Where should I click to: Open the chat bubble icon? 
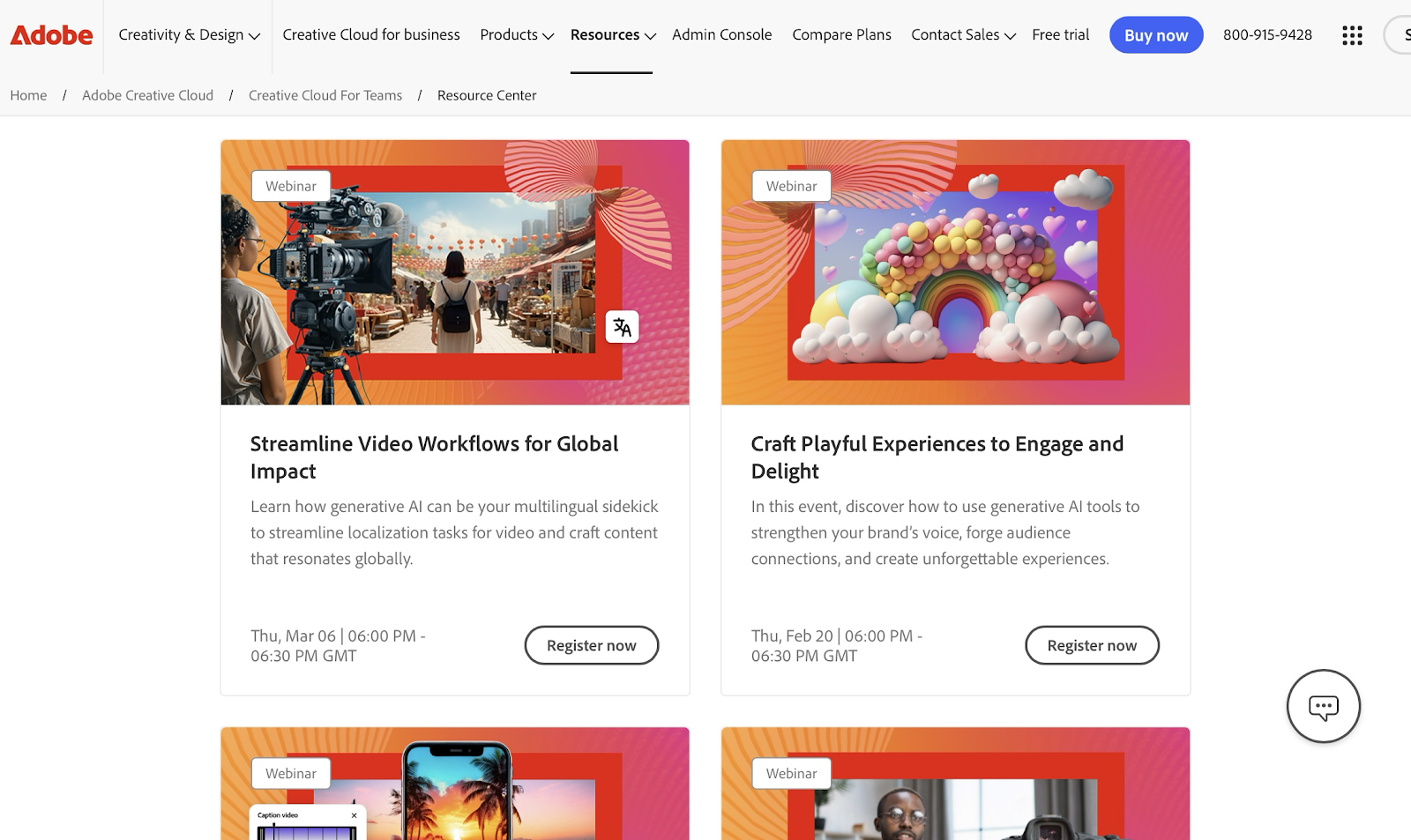click(x=1323, y=706)
